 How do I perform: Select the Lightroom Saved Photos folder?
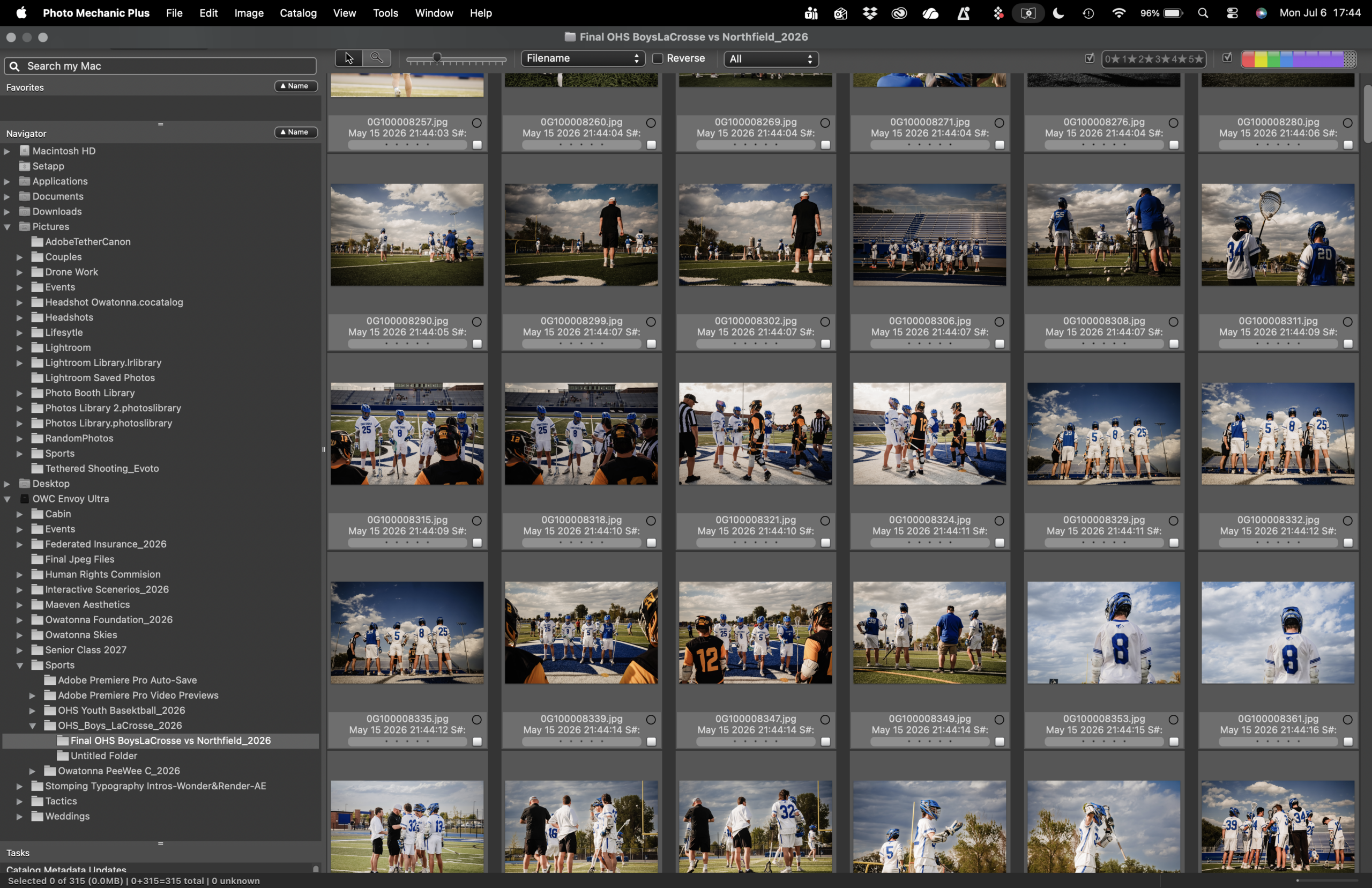[x=100, y=378]
